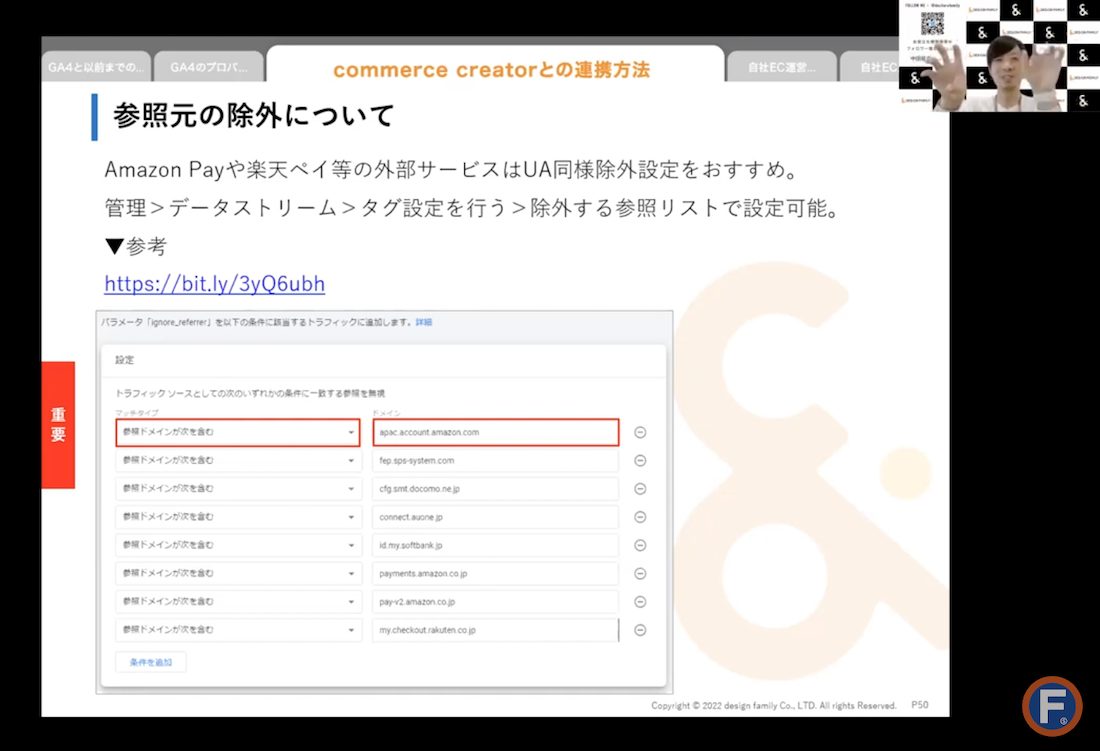The height and width of the screenshot is (751, 1100).
Task: Open match type dropdown for payments.amazon.co.jp
Action: pyautogui.click(x=238, y=574)
